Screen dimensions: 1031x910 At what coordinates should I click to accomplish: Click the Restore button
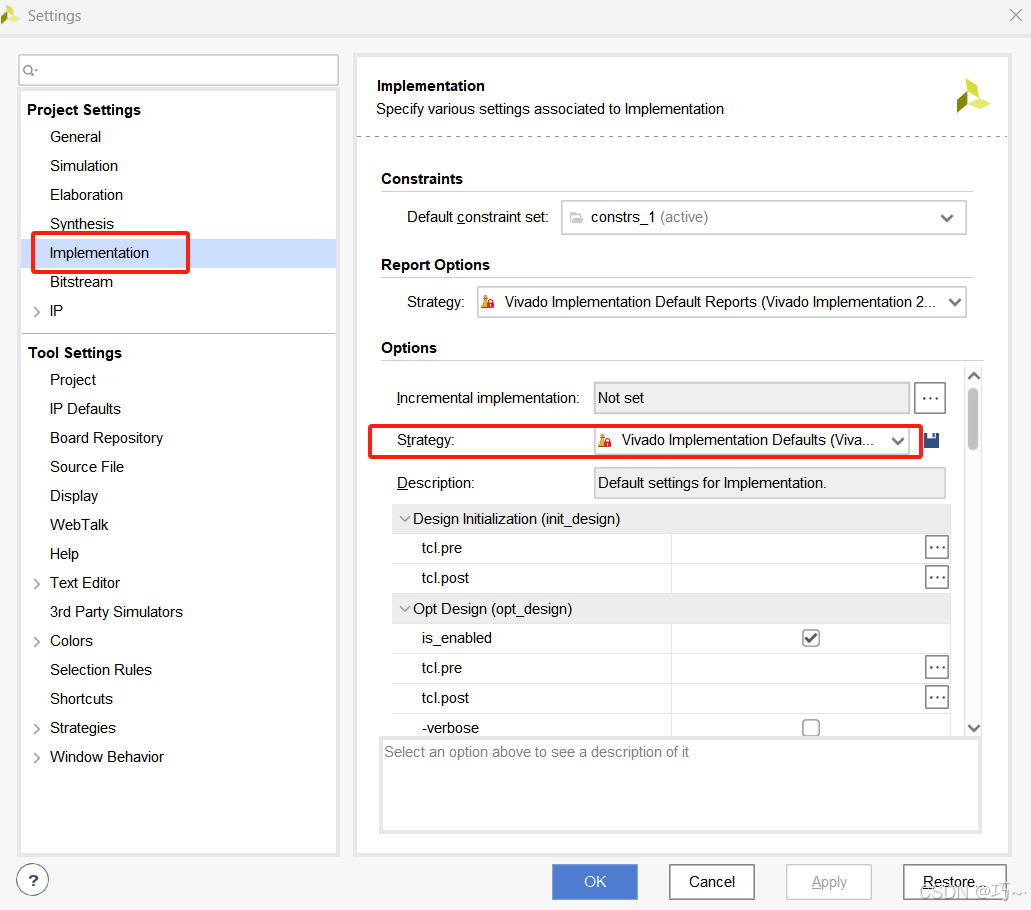point(955,882)
